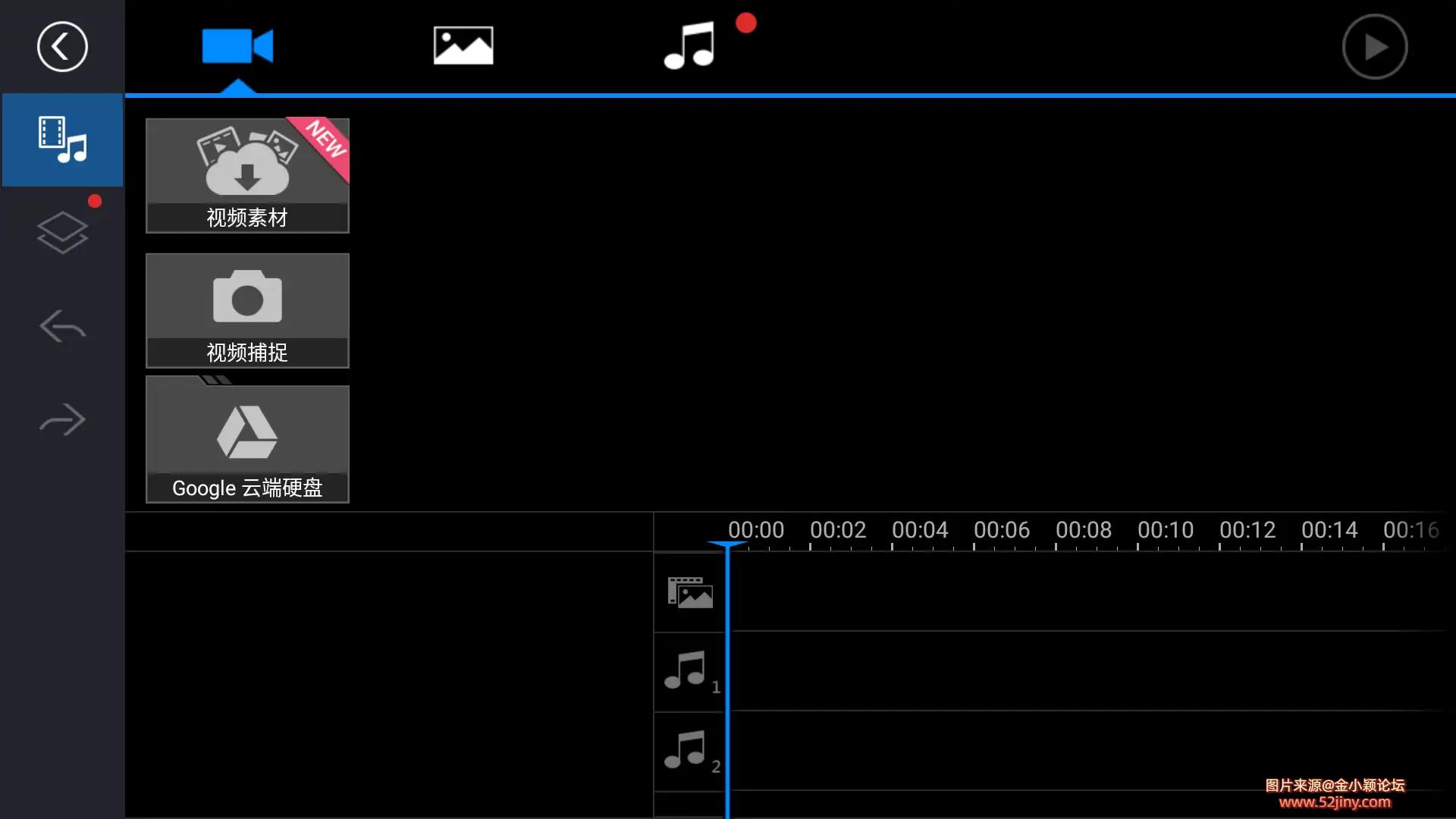Click the playhead marker on timeline
This screenshot has height=819, width=1456.
(726, 544)
